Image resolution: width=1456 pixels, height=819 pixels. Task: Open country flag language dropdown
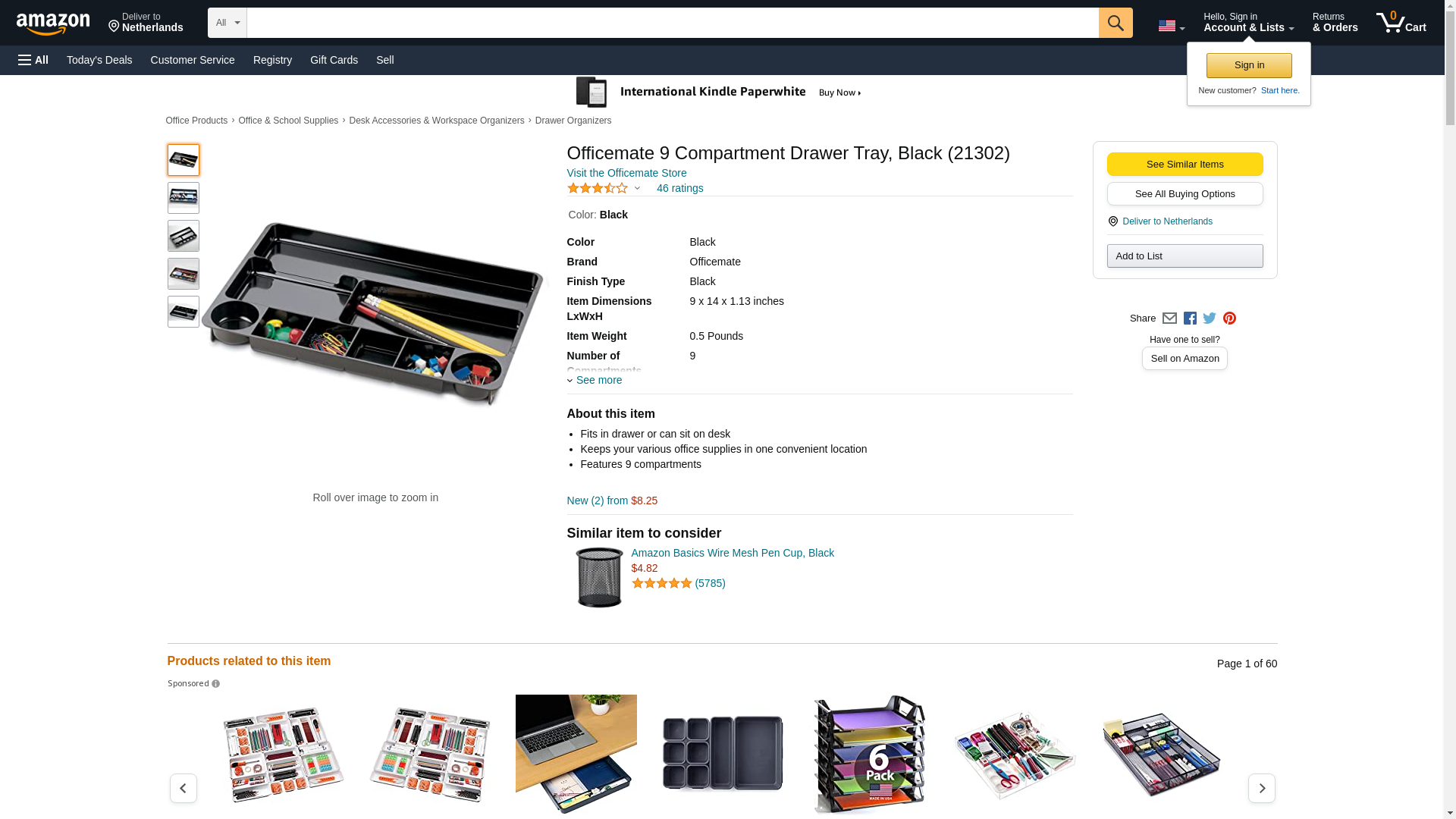tap(1171, 26)
